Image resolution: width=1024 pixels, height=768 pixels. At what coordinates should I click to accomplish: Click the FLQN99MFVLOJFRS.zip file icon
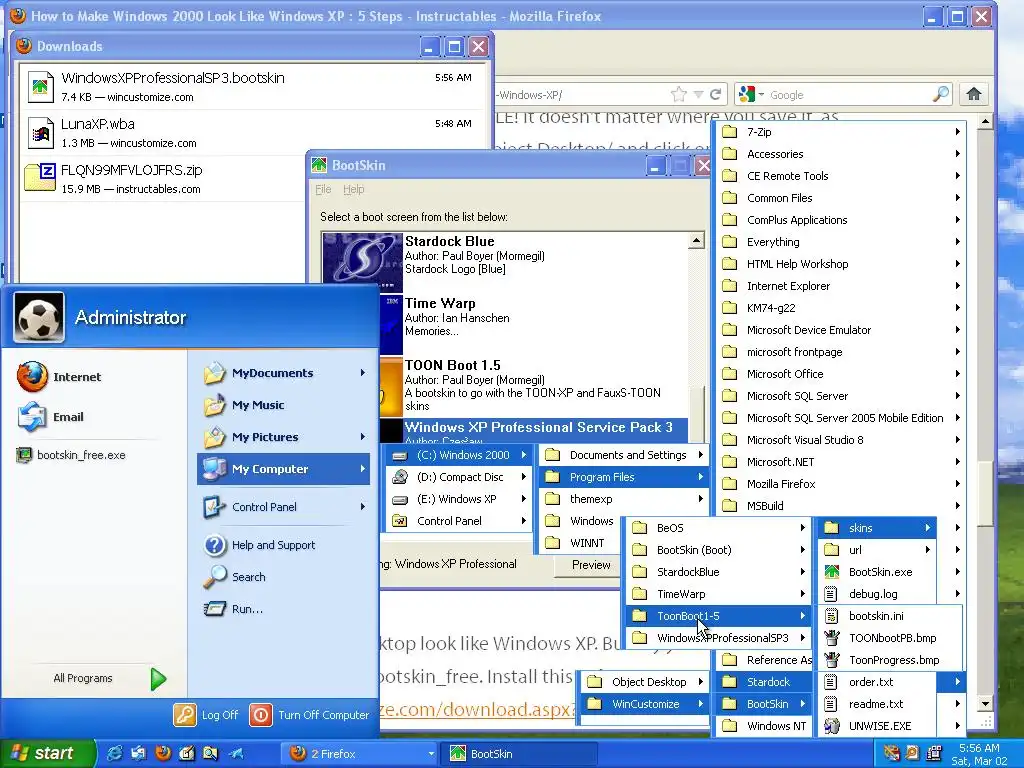40,177
